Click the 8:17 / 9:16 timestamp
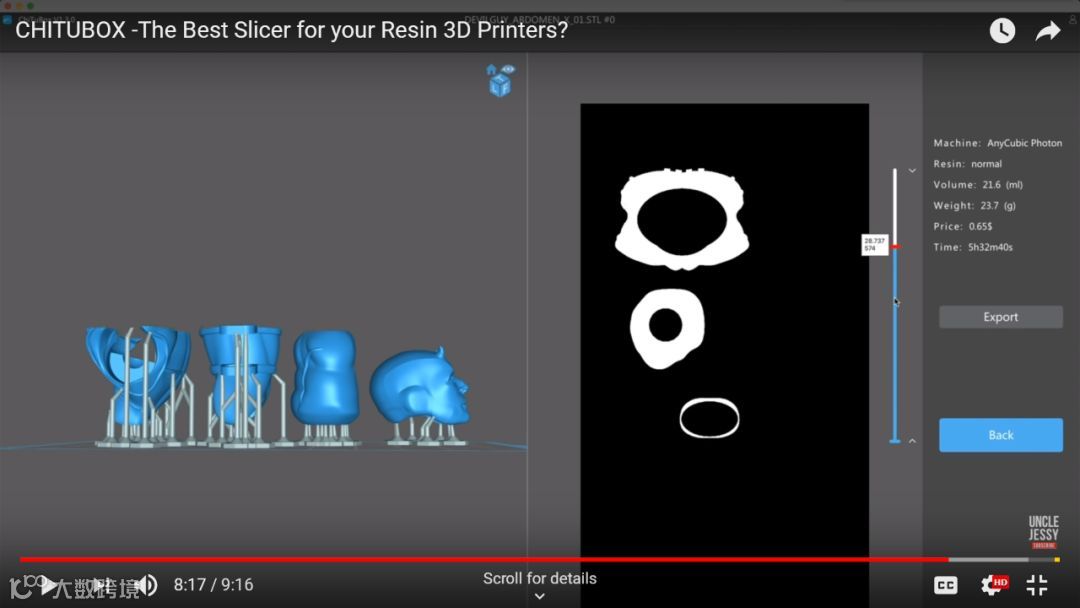The height and width of the screenshot is (608, 1080). coord(214,585)
